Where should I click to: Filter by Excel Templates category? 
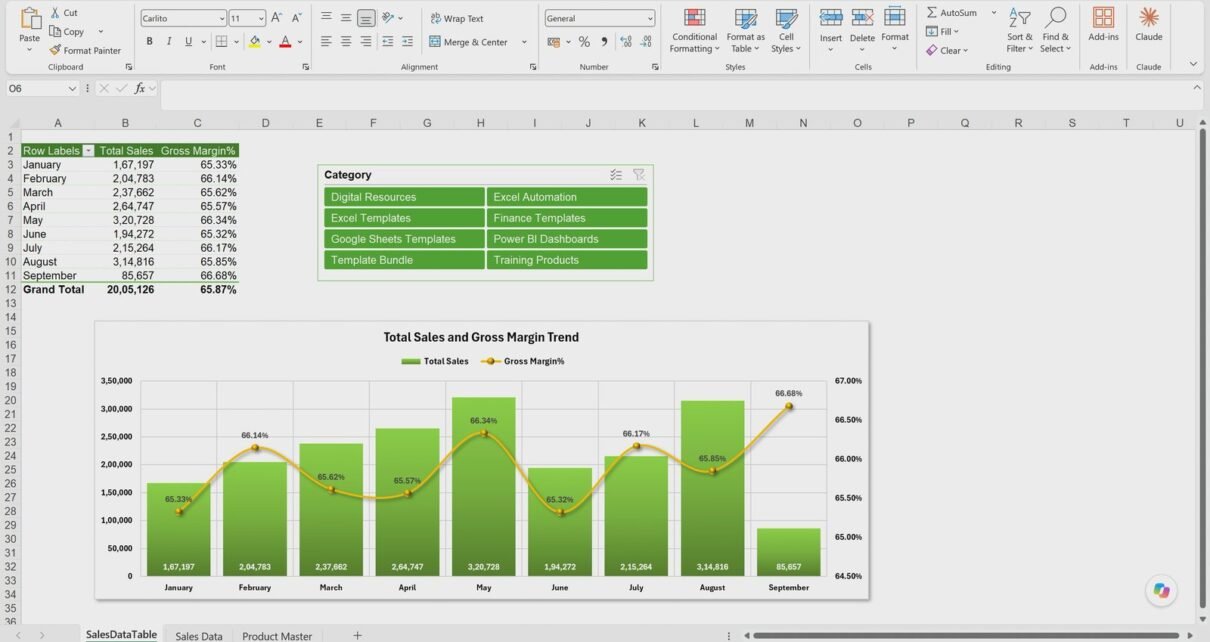404,218
